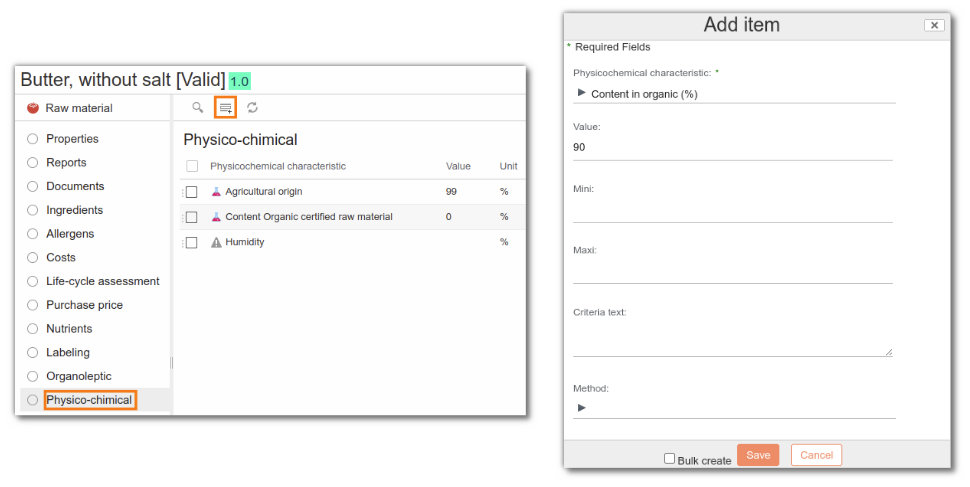Enable the Bulk create checkbox
This screenshot has width=970, height=487.
pos(670,459)
